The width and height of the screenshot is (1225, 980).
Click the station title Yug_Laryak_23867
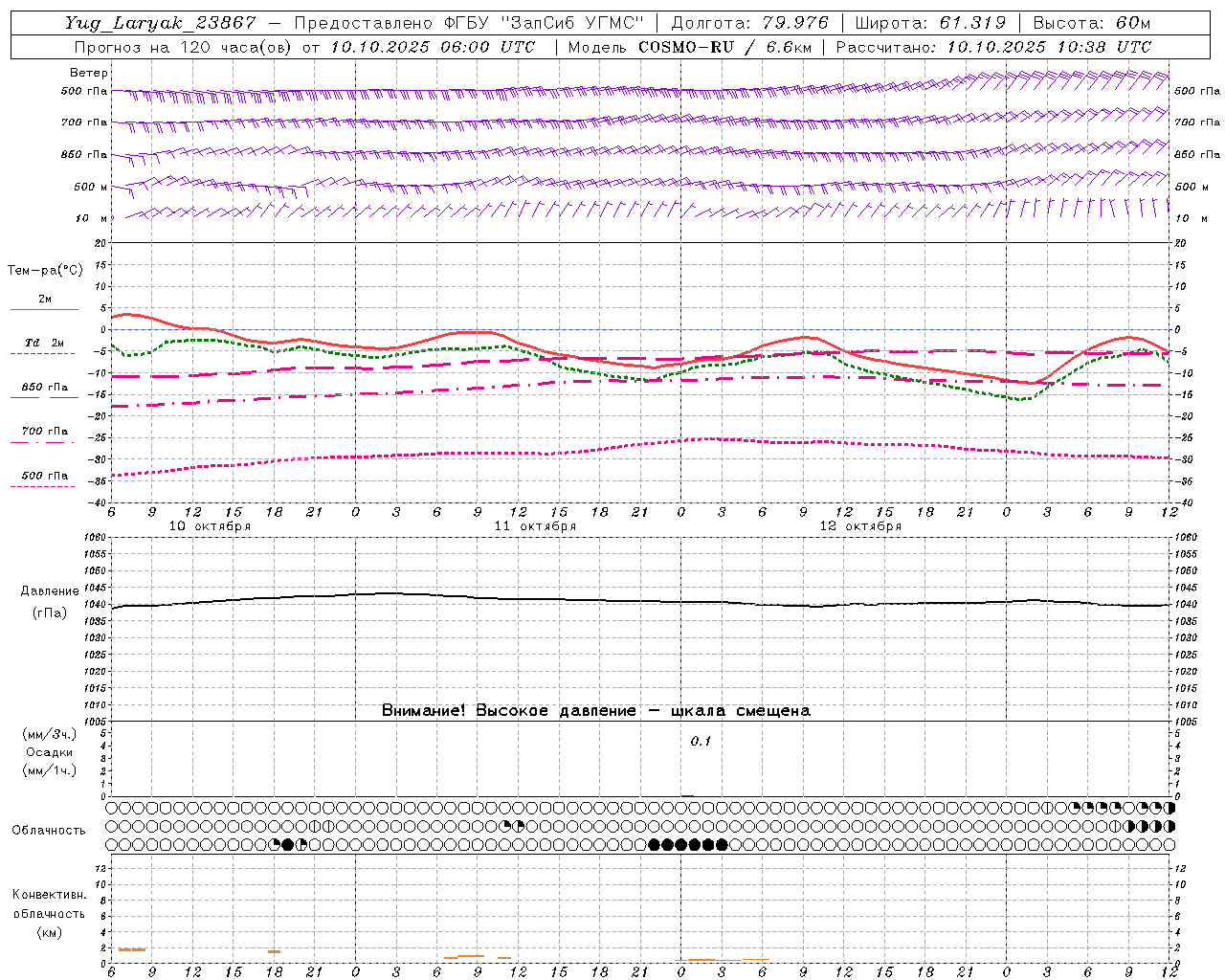tap(161, 23)
